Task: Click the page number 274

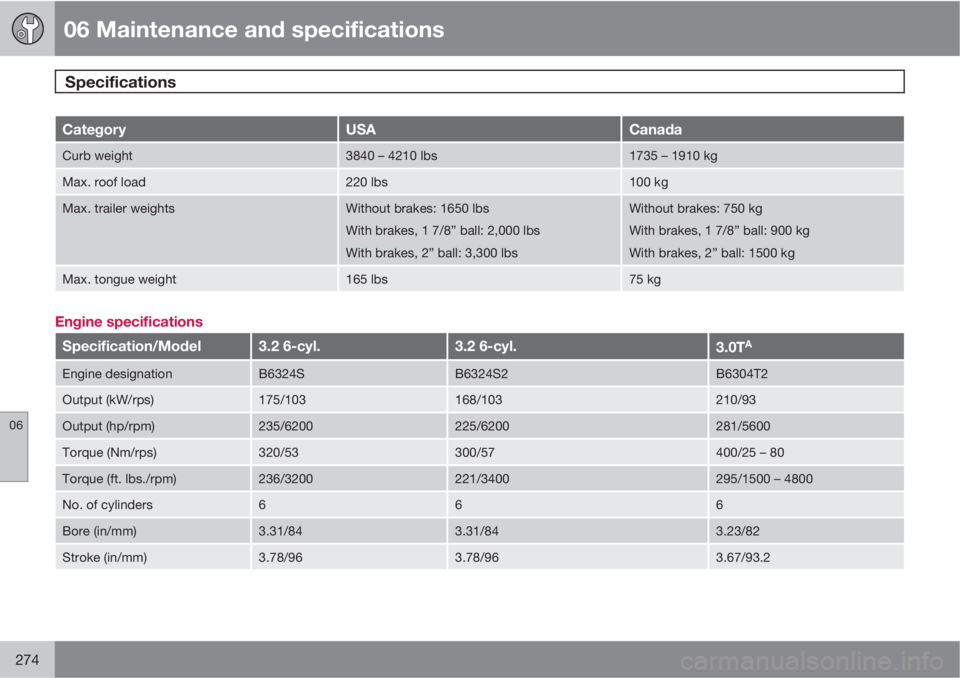Action: click(27, 660)
